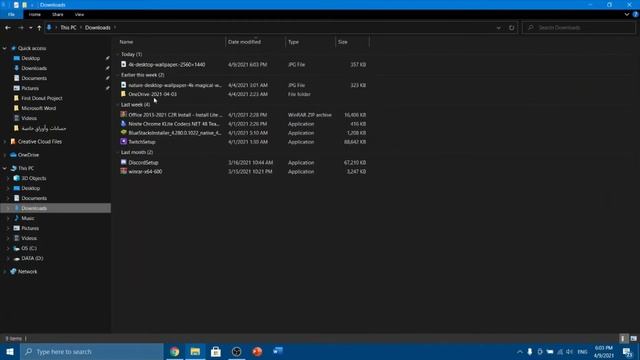Screen dimensions: 640x360
Task: Open Documents under Quick access
Action: [x=34, y=78]
